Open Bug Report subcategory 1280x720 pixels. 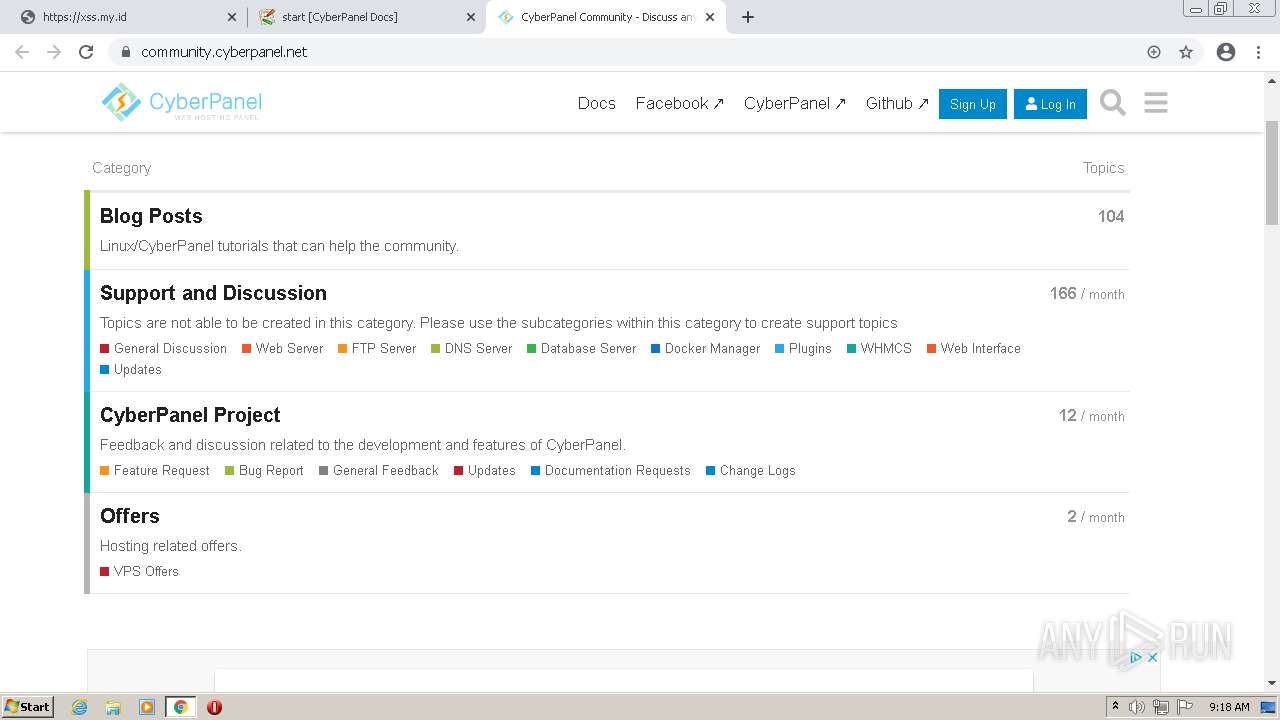coord(264,470)
